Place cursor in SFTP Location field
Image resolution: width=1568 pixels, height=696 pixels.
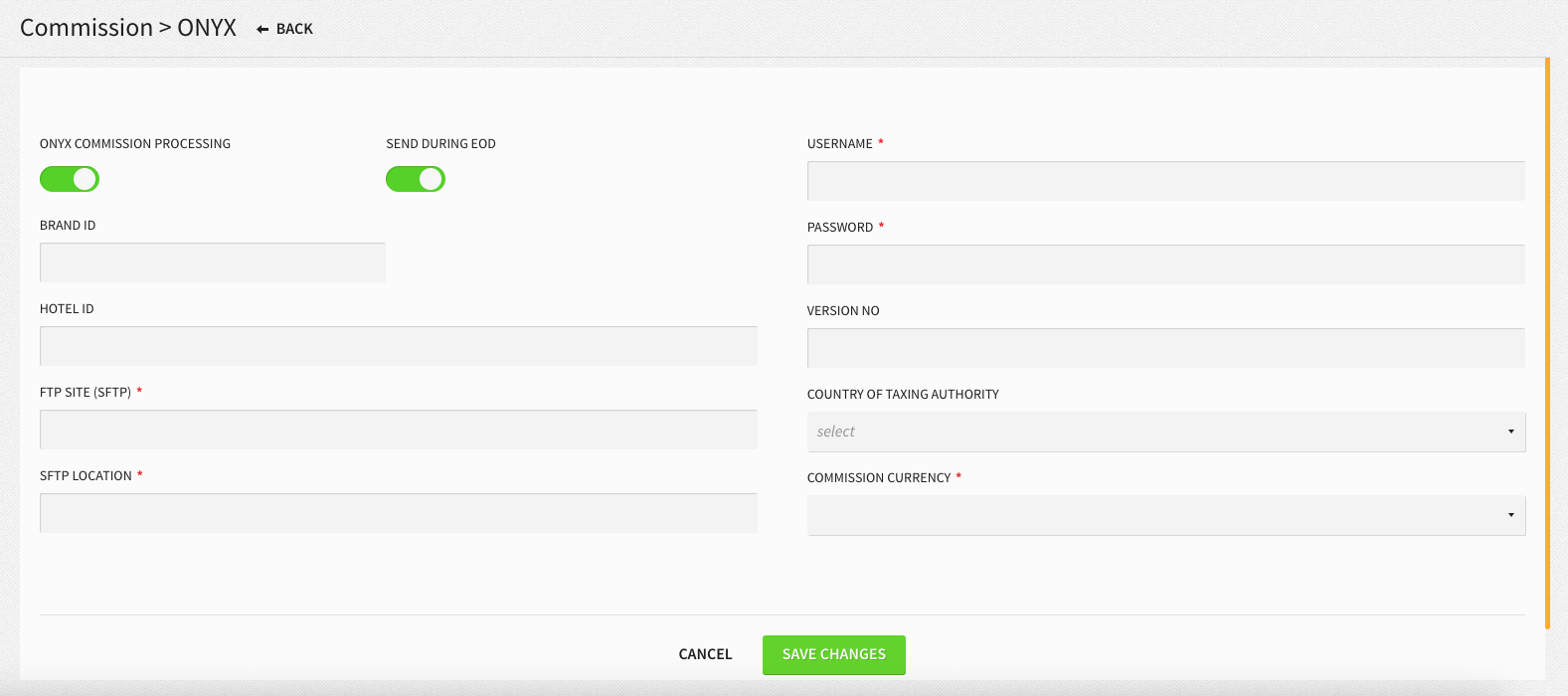pos(399,513)
